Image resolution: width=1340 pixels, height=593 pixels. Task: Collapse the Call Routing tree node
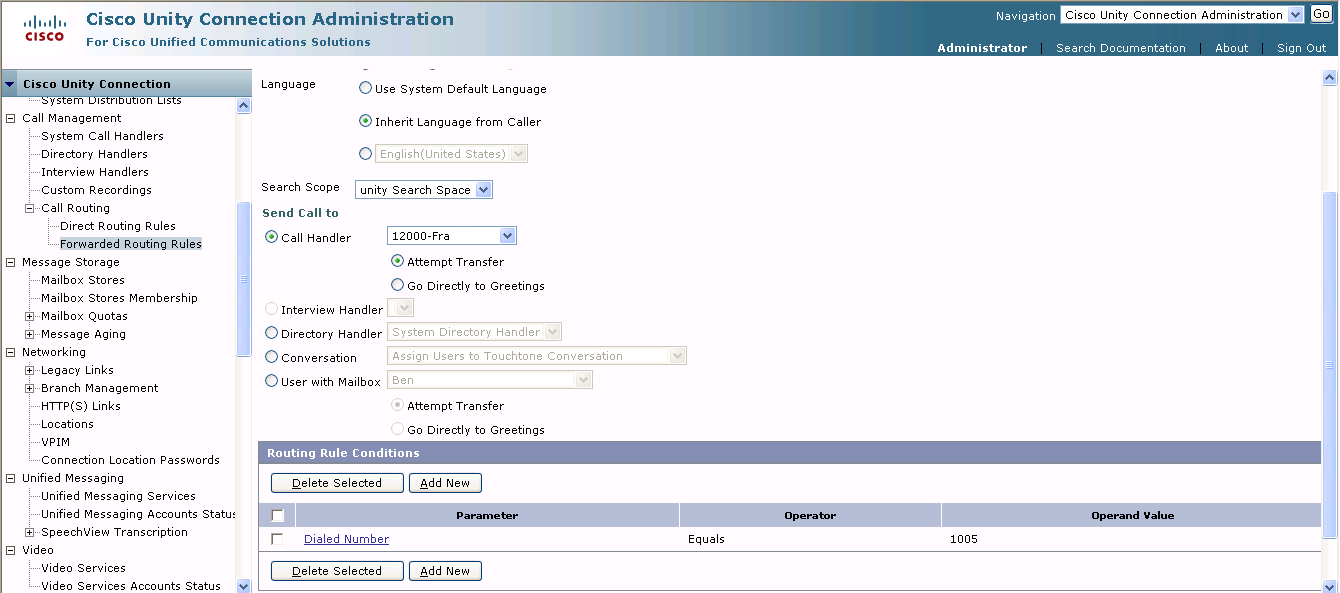click(x=30, y=208)
